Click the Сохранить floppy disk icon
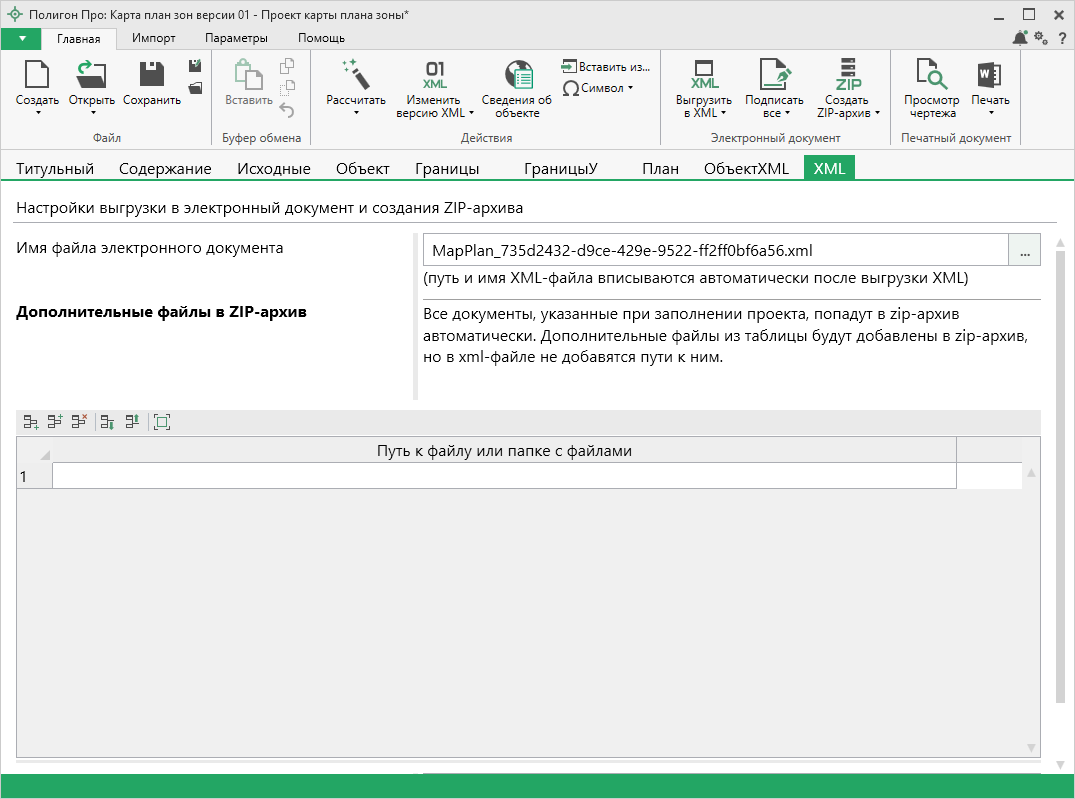Viewport: 1075px width, 799px height. click(x=151, y=75)
